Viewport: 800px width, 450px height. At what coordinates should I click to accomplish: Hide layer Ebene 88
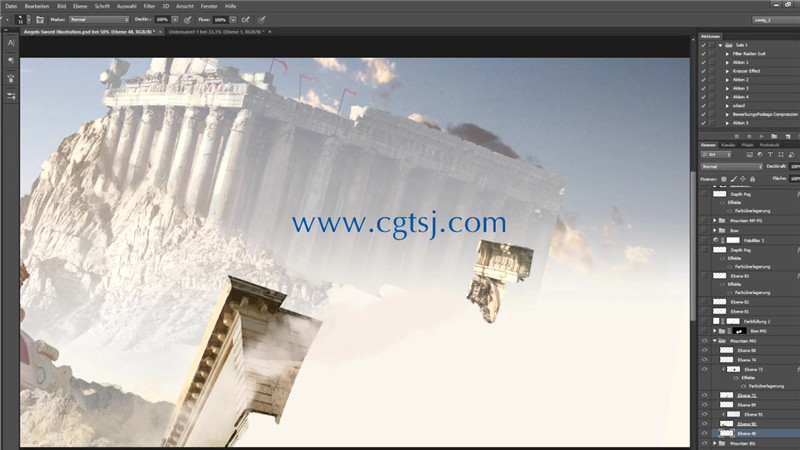[x=705, y=351]
